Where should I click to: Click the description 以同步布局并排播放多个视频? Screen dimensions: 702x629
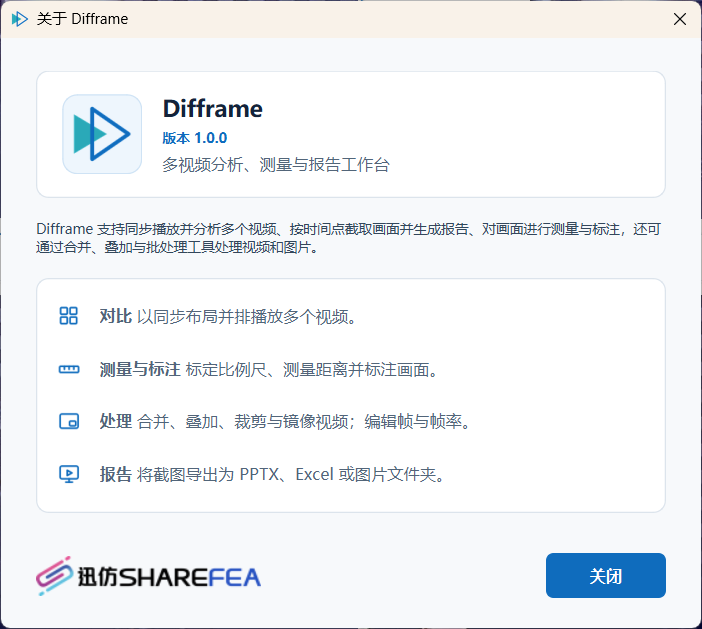247,317
